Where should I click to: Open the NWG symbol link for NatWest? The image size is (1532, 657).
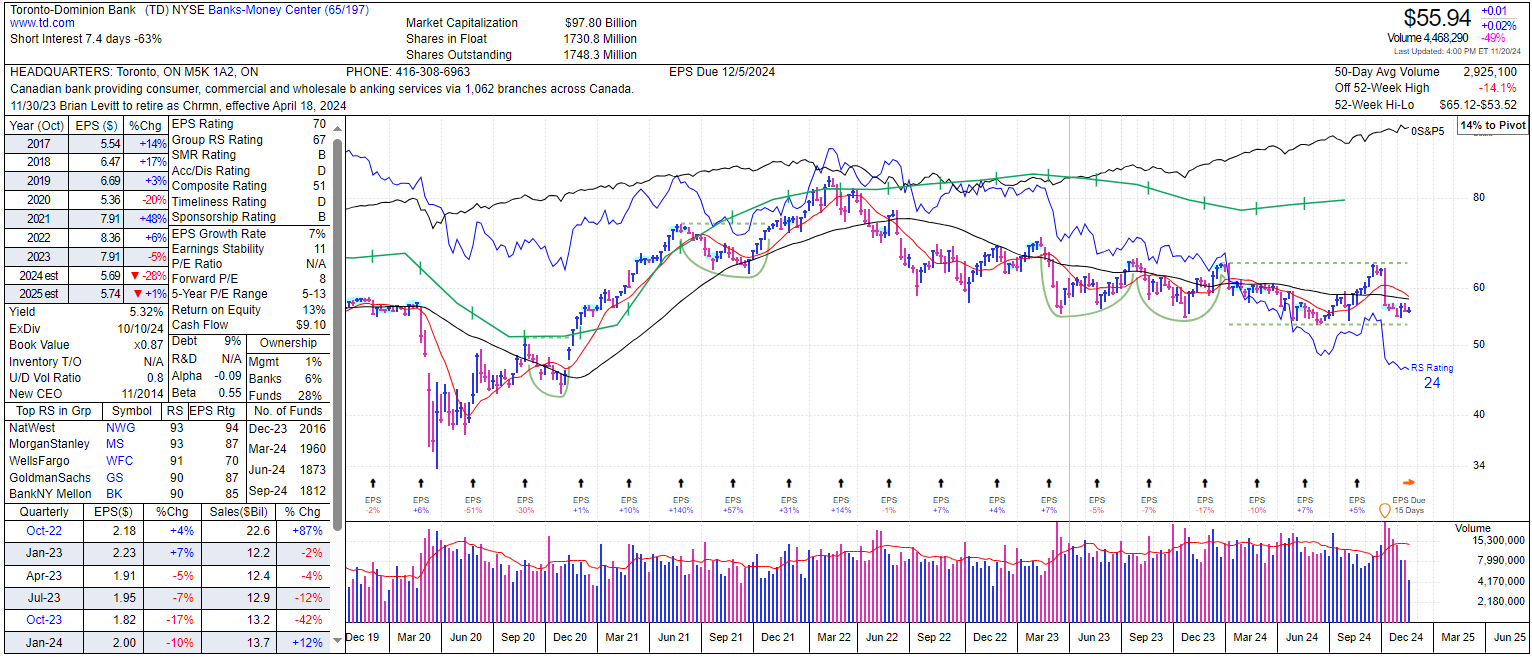pyautogui.click(x=121, y=427)
